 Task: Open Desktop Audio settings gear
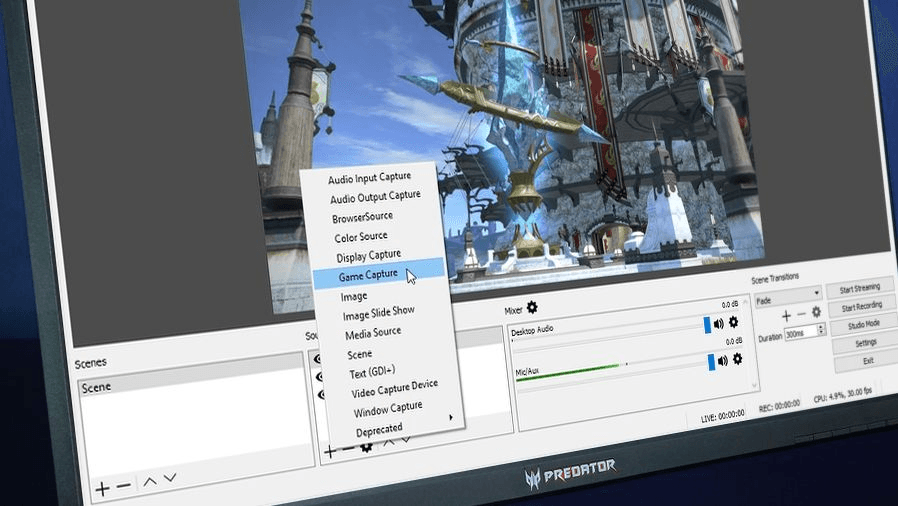pyautogui.click(x=733, y=322)
